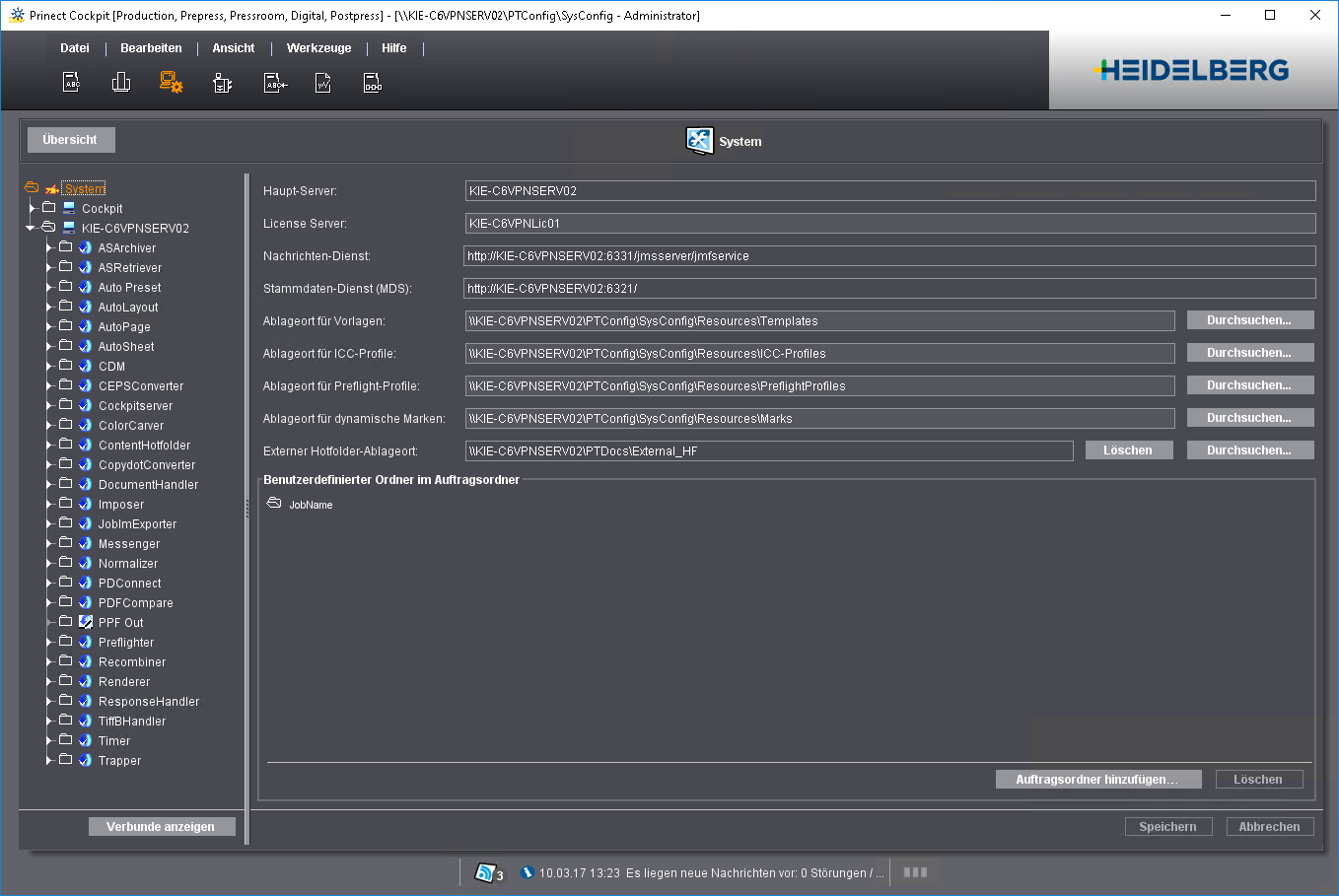This screenshot has height=896, width=1339.
Task: Click the blue status icon next to Preflighter
Action: (86, 642)
